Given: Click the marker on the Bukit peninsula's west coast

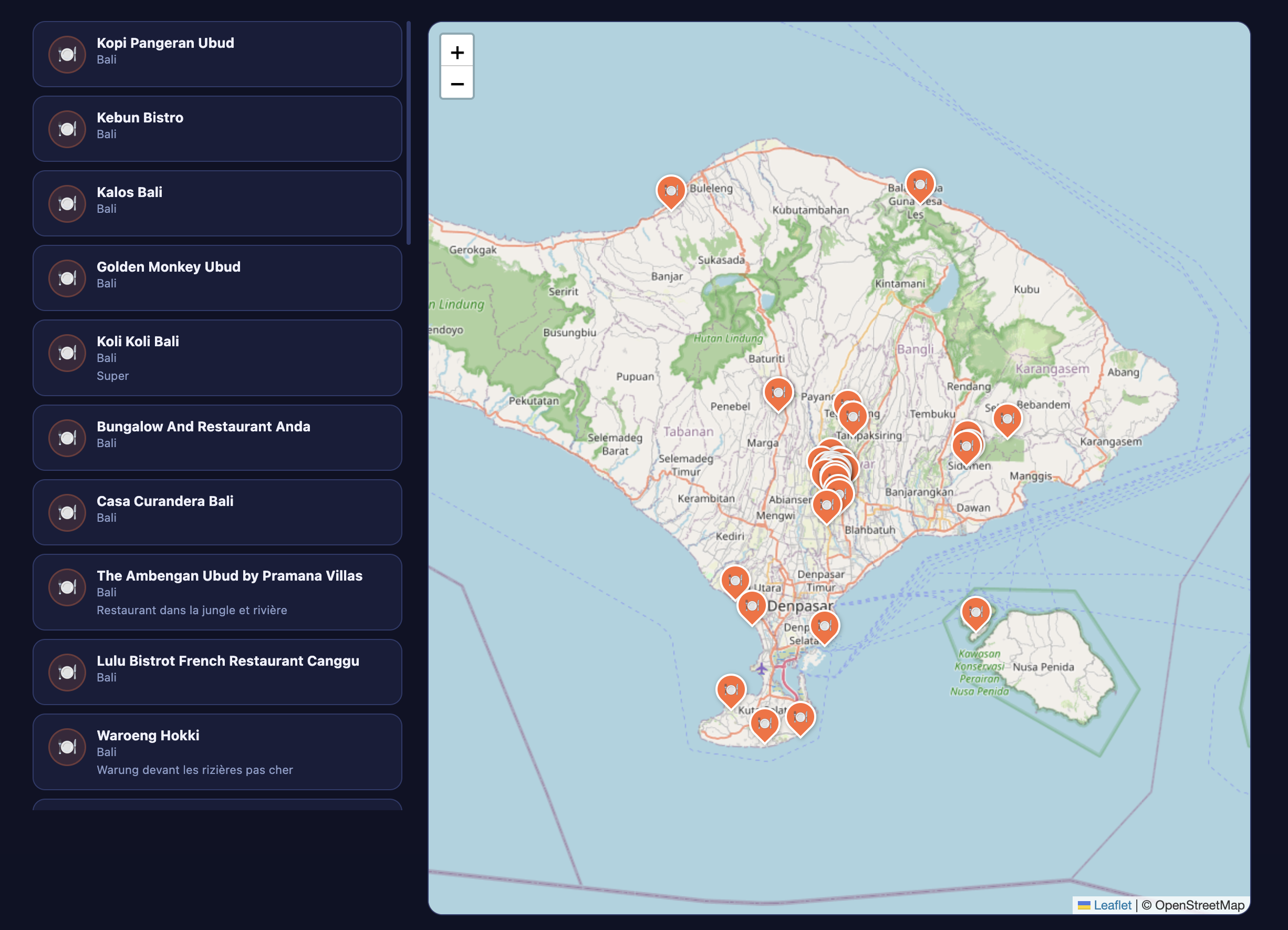Looking at the screenshot, I should [x=731, y=691].
